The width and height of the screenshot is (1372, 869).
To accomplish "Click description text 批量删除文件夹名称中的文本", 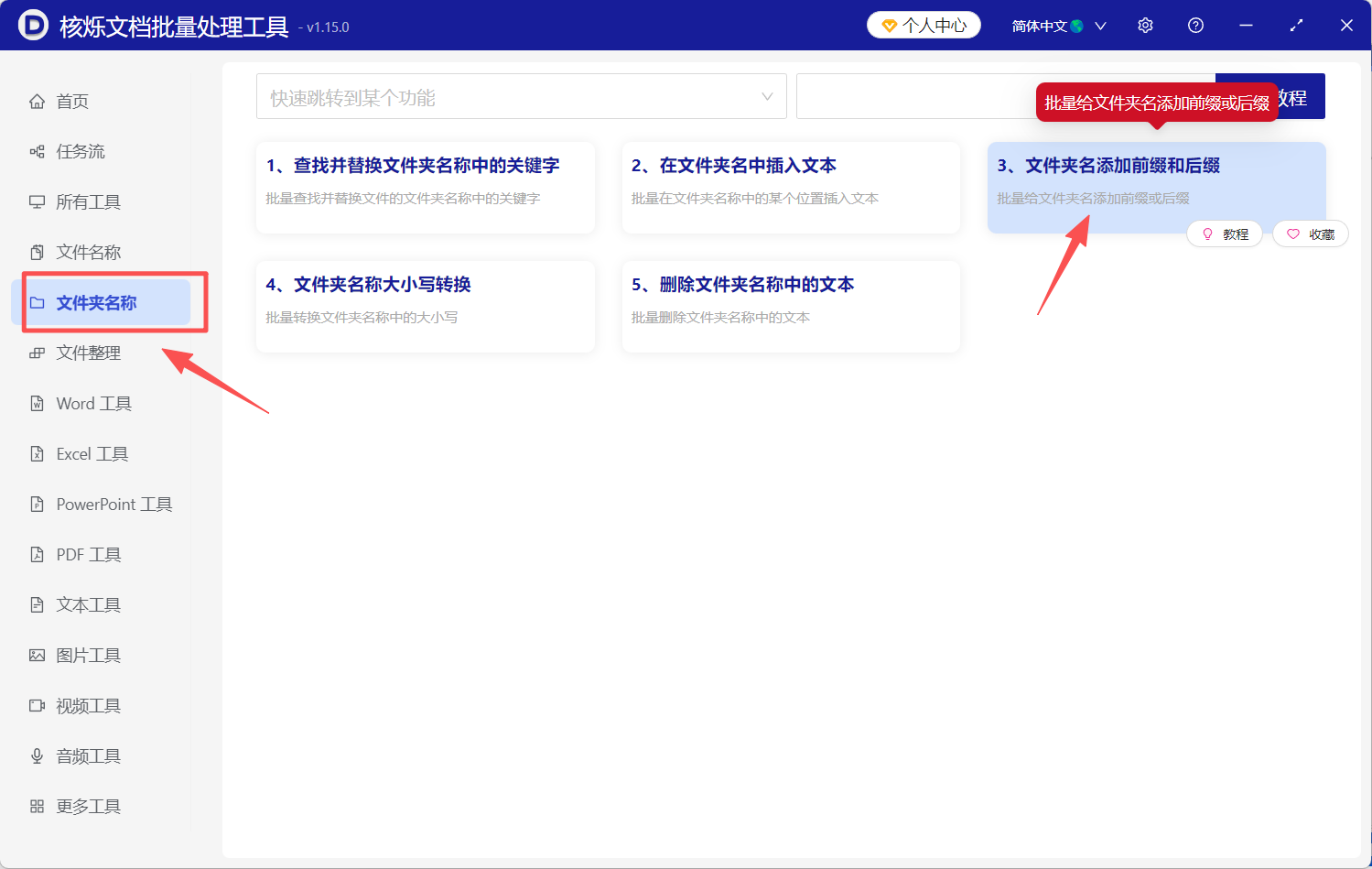I will [720, 318].
